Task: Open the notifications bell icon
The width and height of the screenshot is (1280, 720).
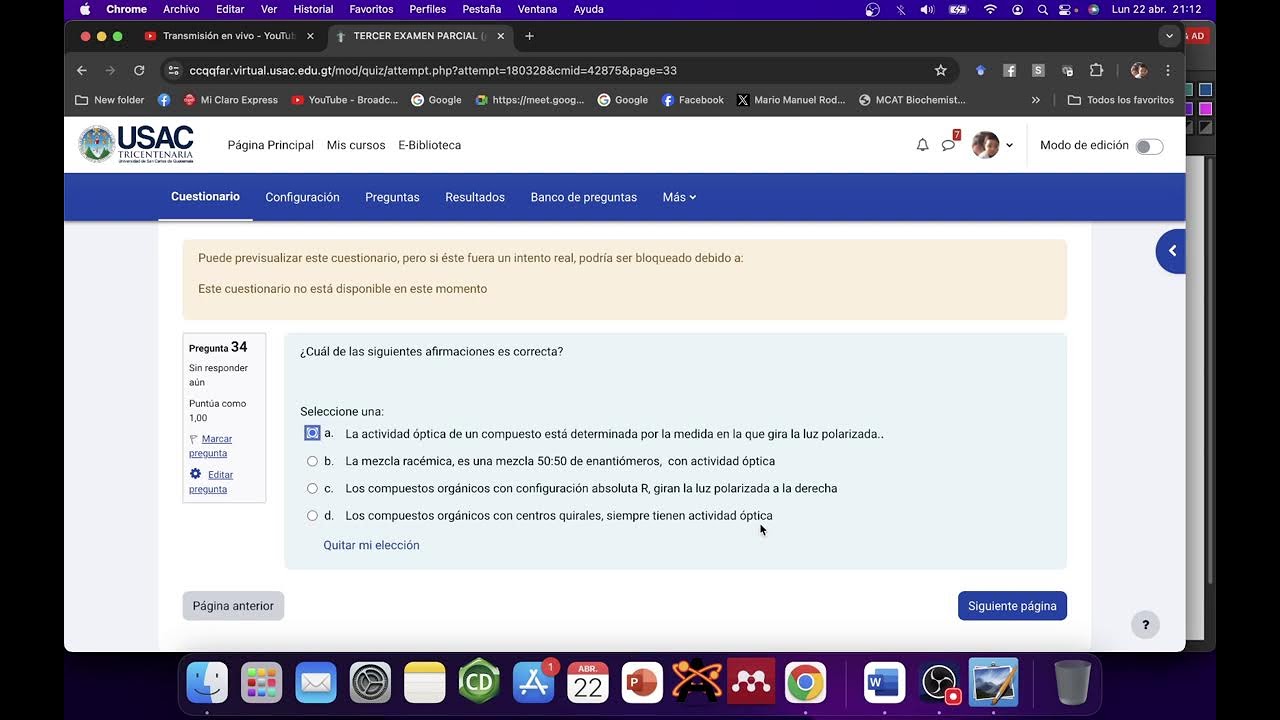Action: coord(922,145)
